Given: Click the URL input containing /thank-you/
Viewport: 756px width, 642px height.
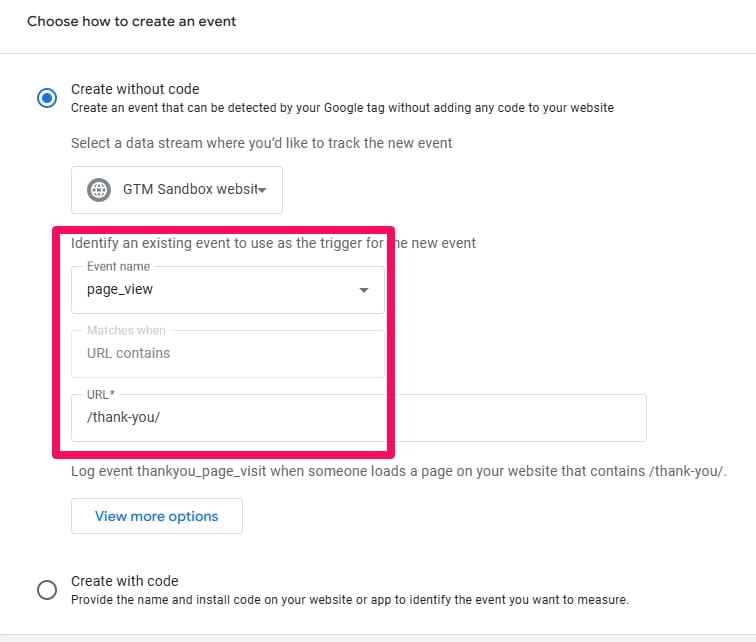Looking at the screenshot, I should (x=359, y=418).
